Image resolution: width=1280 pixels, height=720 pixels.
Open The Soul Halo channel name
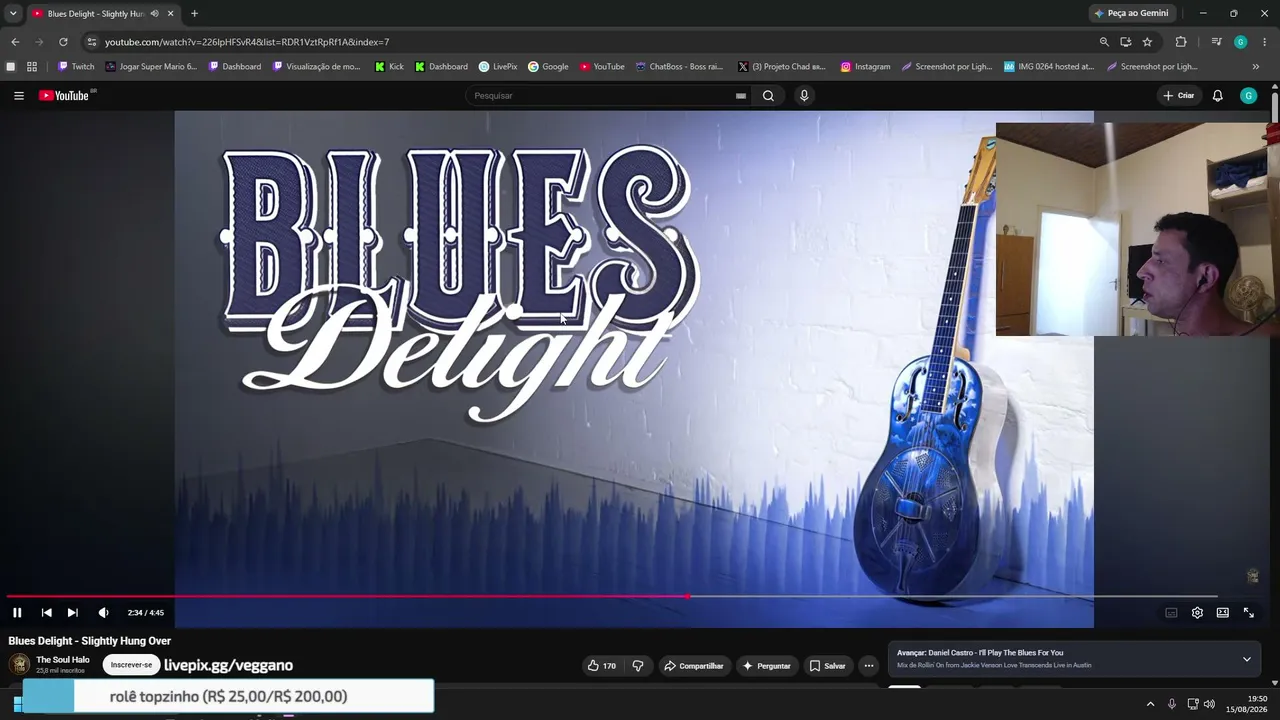tap(63, 660)
